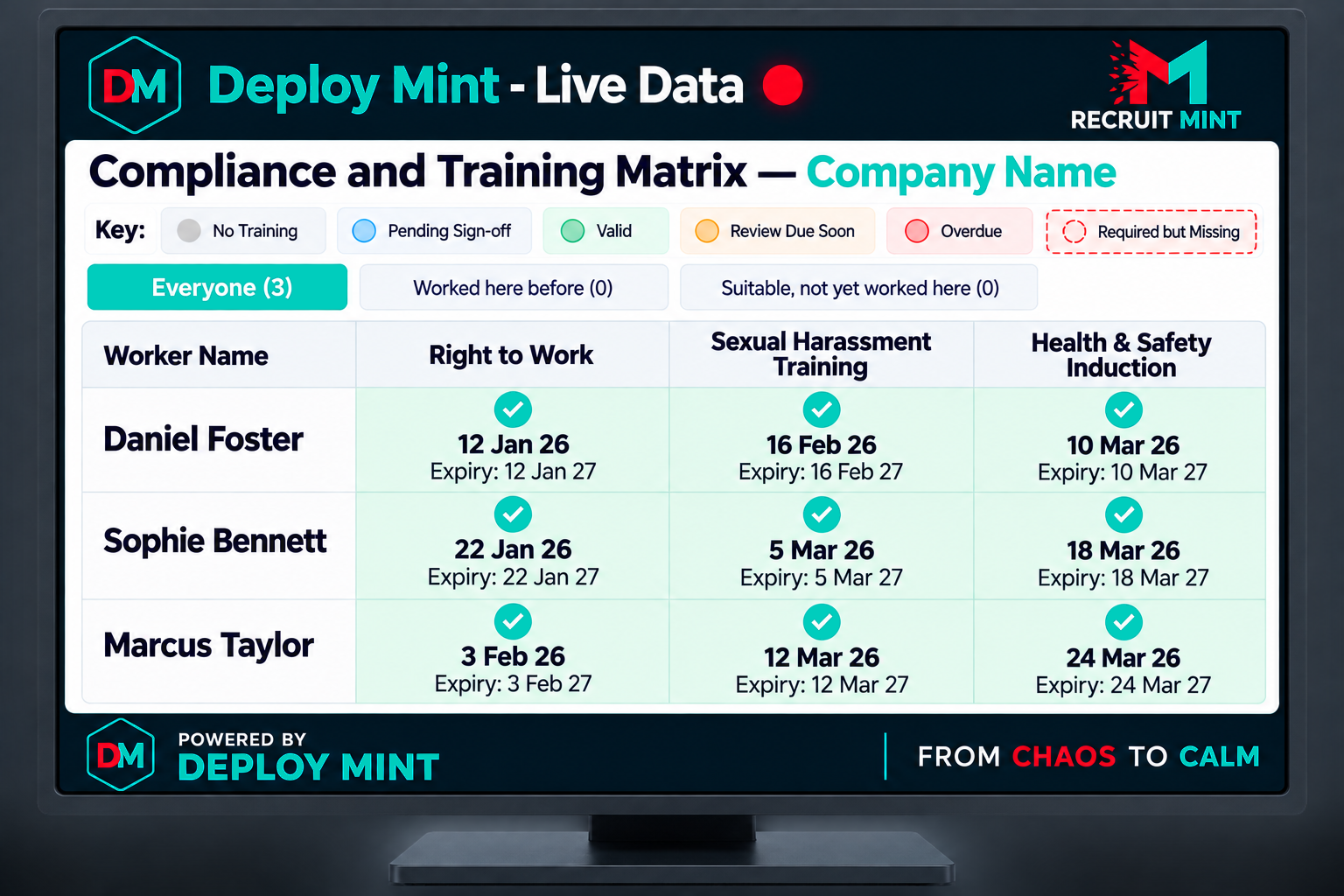Click the Recruit Mint logo
Screen dimensions: 1344x896
[x=1156, y=86]
